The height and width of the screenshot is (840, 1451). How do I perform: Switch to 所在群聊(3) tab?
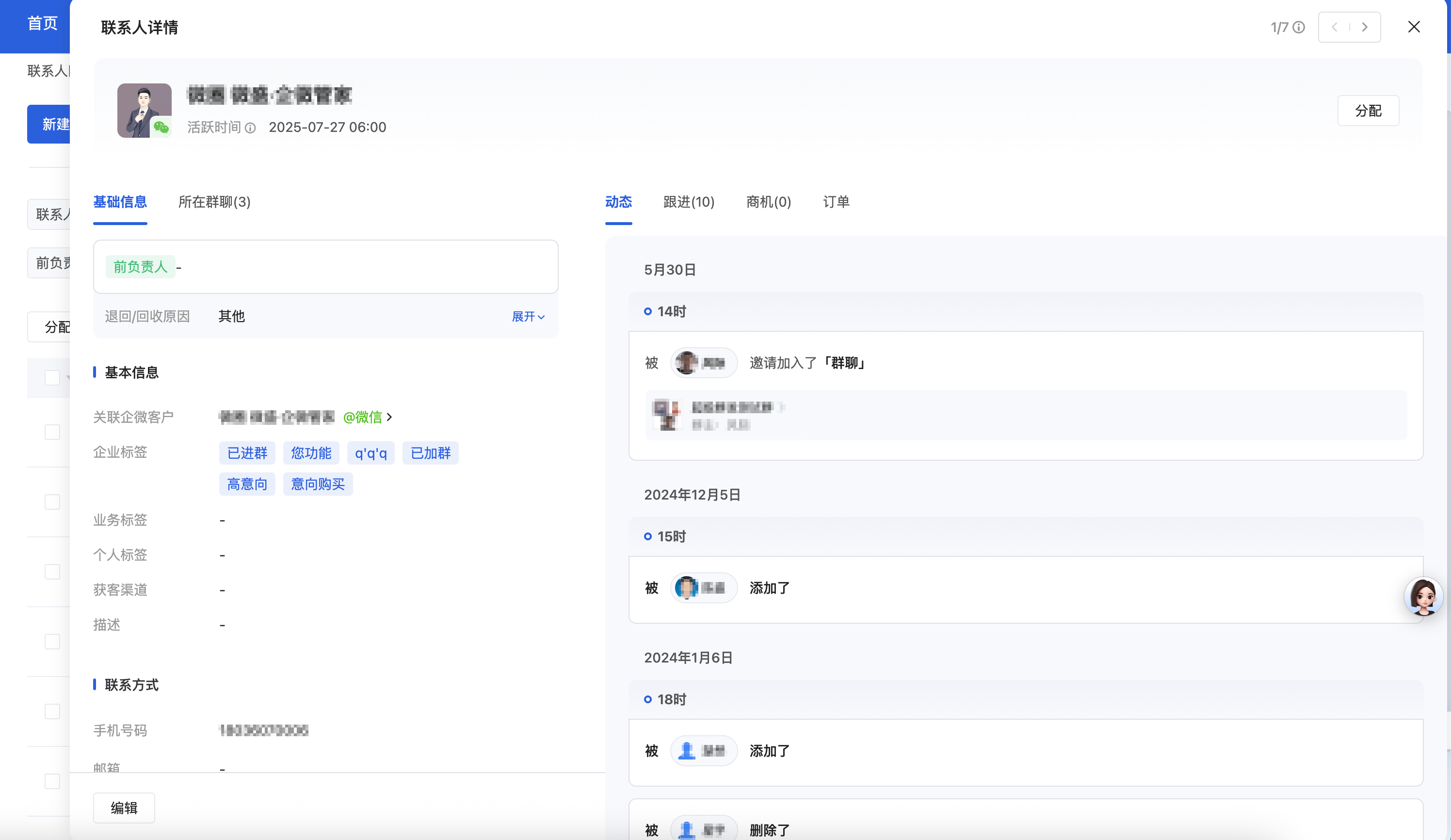tap(214, 202)
